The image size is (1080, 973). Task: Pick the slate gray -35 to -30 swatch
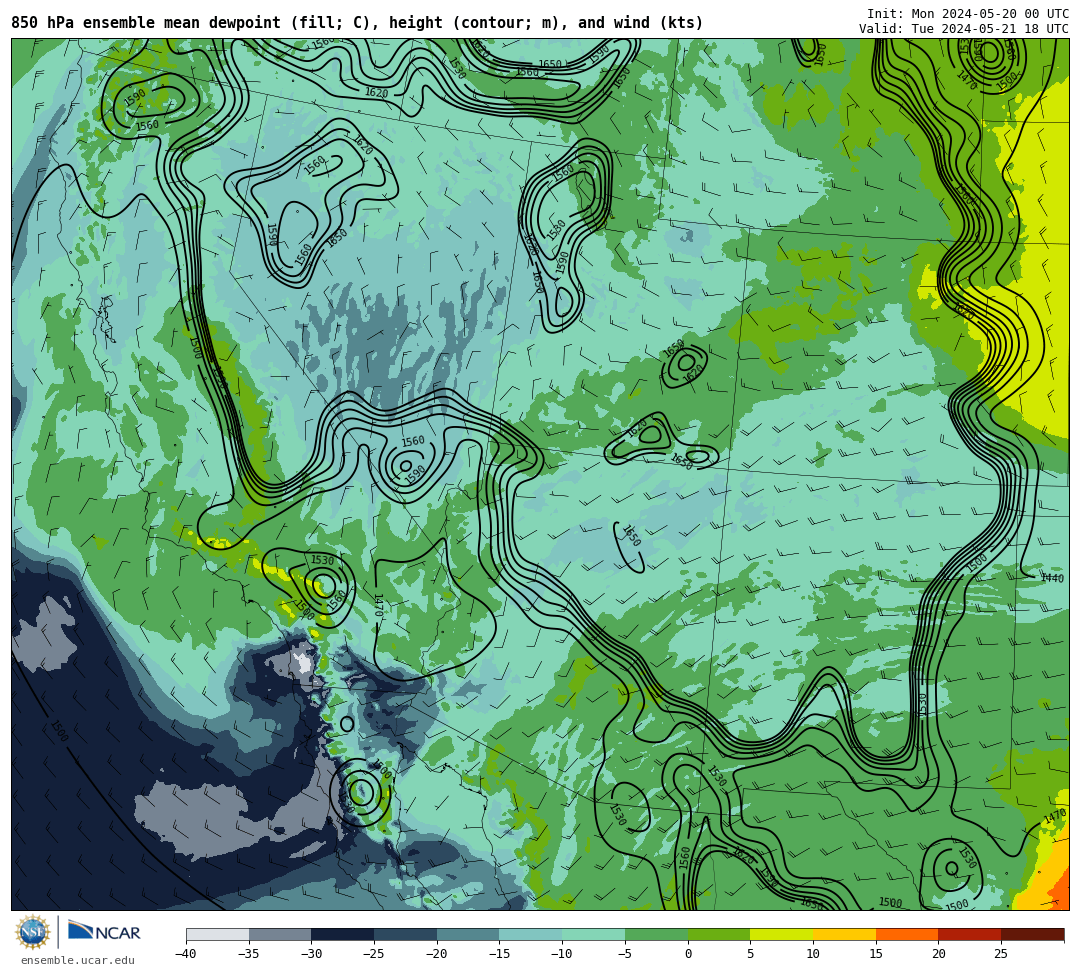click(x=280, y=934)
